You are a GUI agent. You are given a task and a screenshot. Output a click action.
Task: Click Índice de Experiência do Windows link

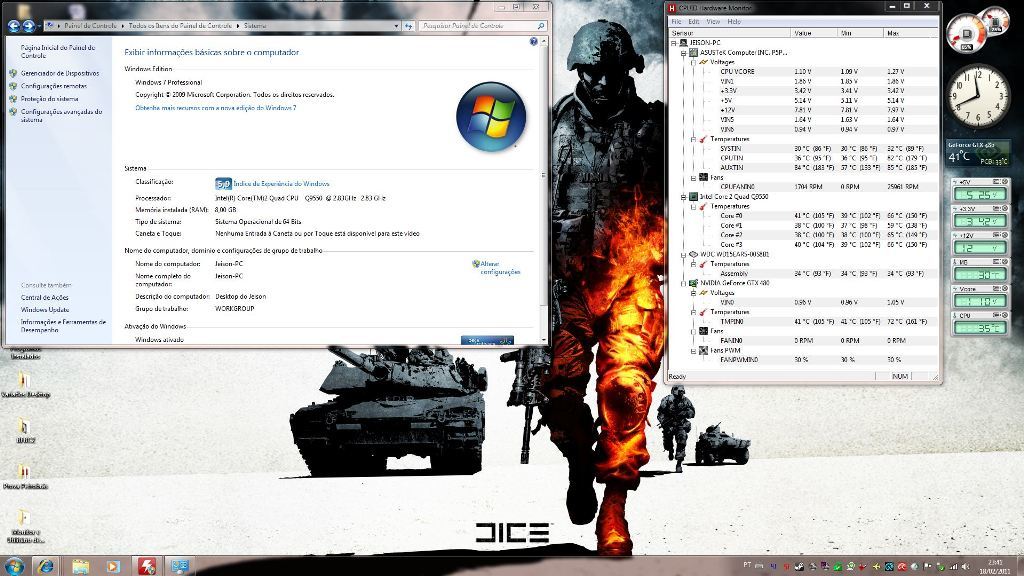pyautogui.click(x=281, y=184)
